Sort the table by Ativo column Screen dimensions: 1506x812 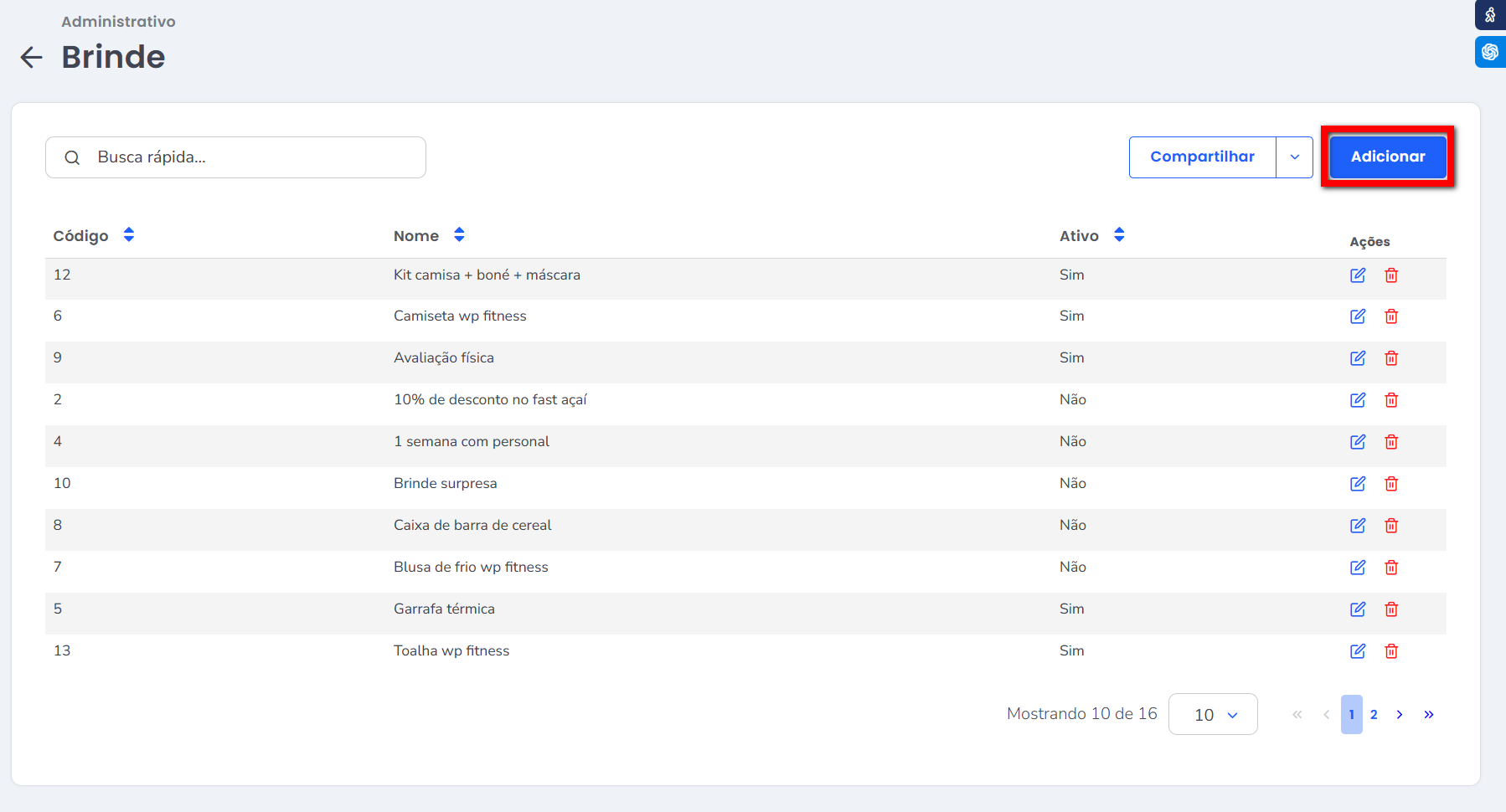(x=1119, y=235)
